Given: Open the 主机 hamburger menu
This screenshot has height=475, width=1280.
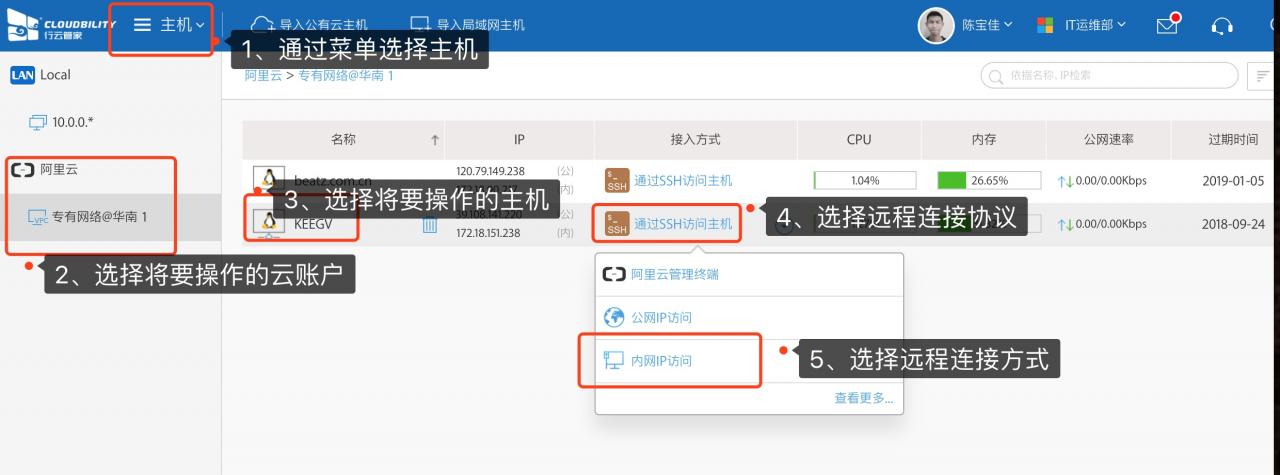Looking at the screenshot, I should [x=168, y=25].
